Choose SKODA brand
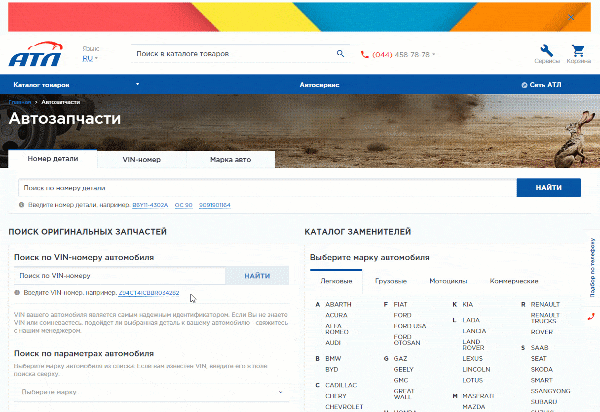The image size is (600, 412). pos(541,370)
